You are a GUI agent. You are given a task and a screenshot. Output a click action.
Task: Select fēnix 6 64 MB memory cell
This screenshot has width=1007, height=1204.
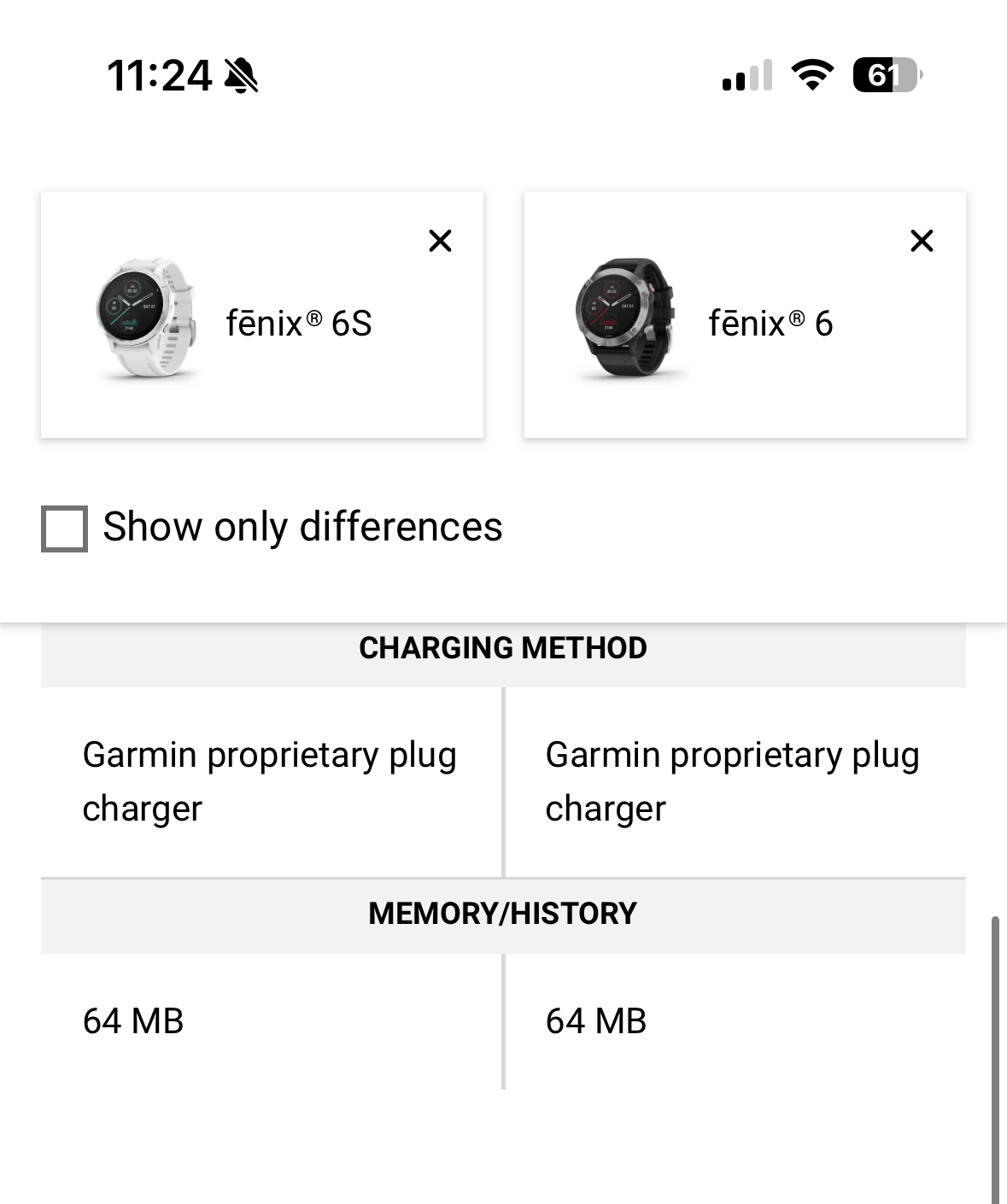[735, 1021]
